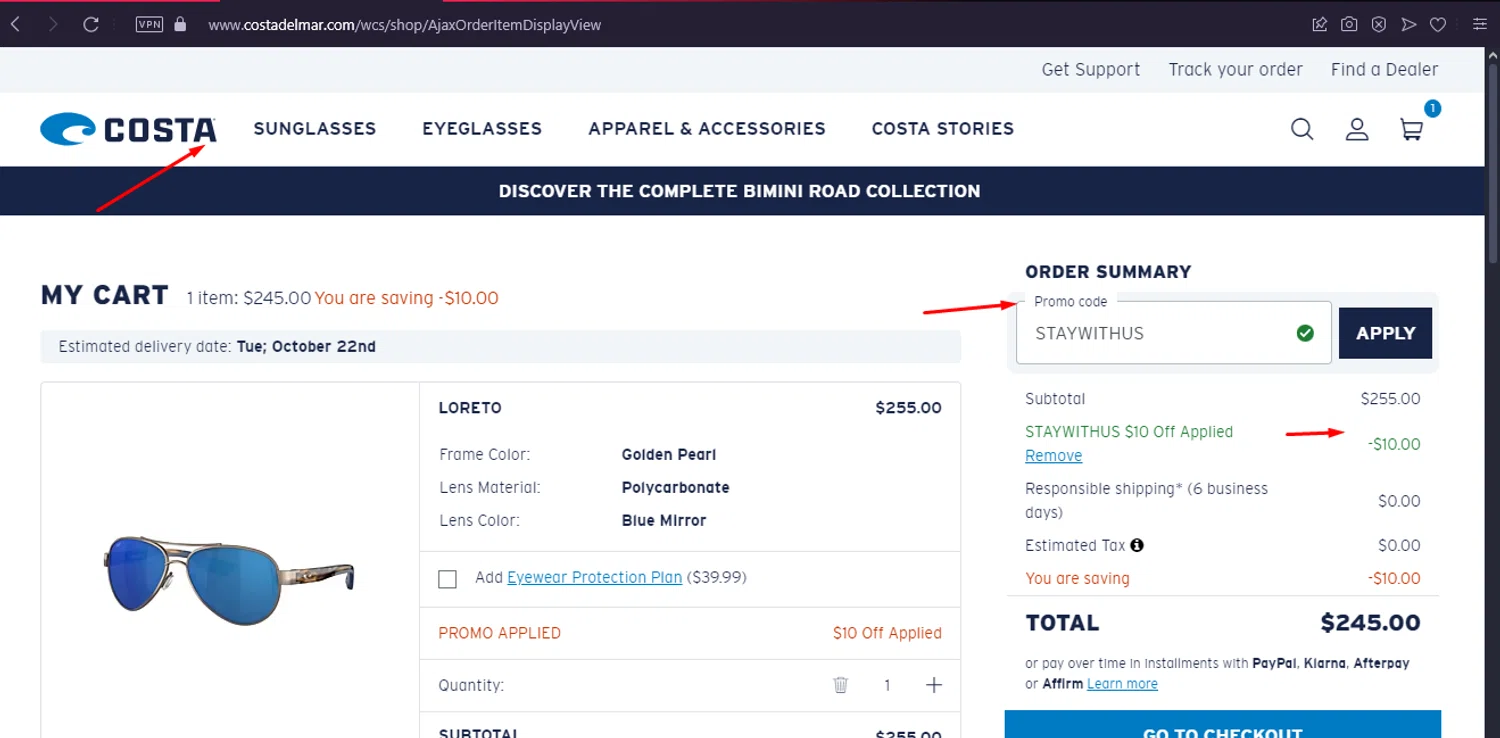Click the 'Polycarbonate' lens material value

(x=676, y=487)
